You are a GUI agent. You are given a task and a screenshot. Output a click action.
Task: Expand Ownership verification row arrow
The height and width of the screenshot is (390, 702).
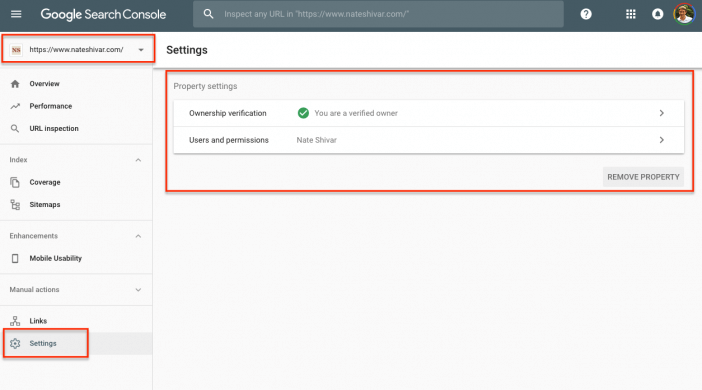(x=661, y=113)
